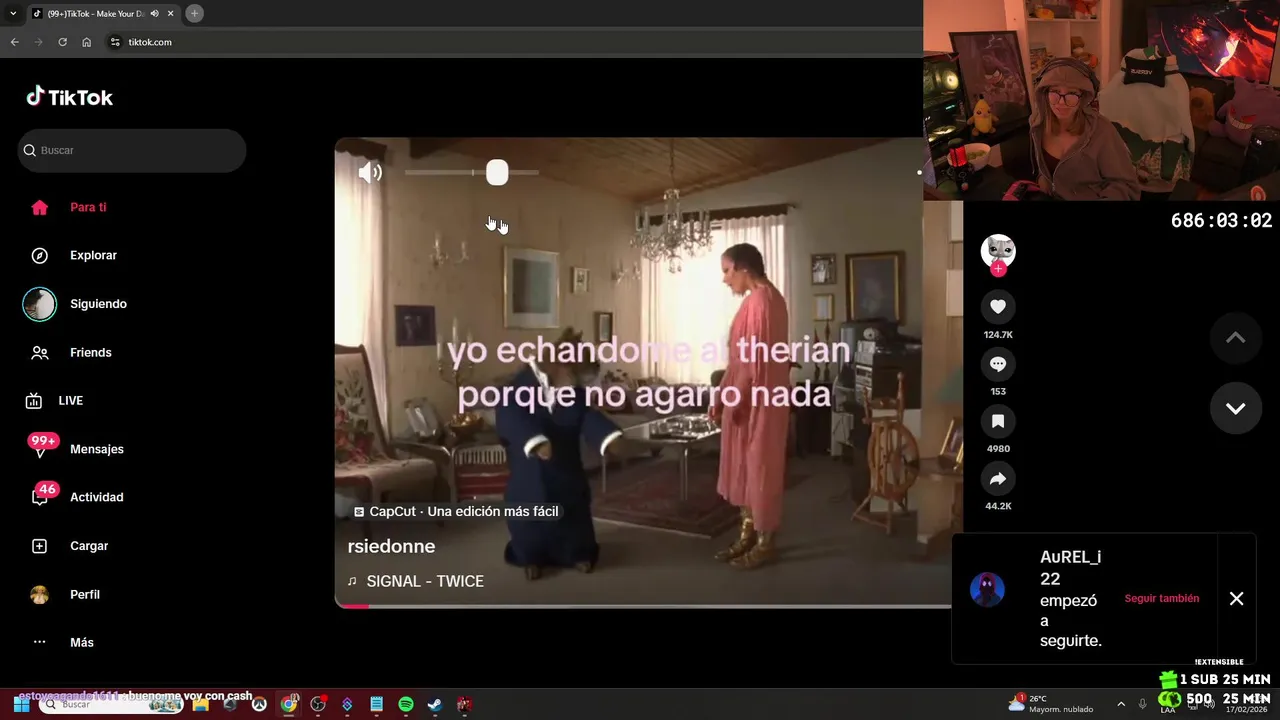Image resolution: width=1280 pixels, height=720 pixels.
Task: Click the Buscar search field in TikTok
Action: (132, 150)
